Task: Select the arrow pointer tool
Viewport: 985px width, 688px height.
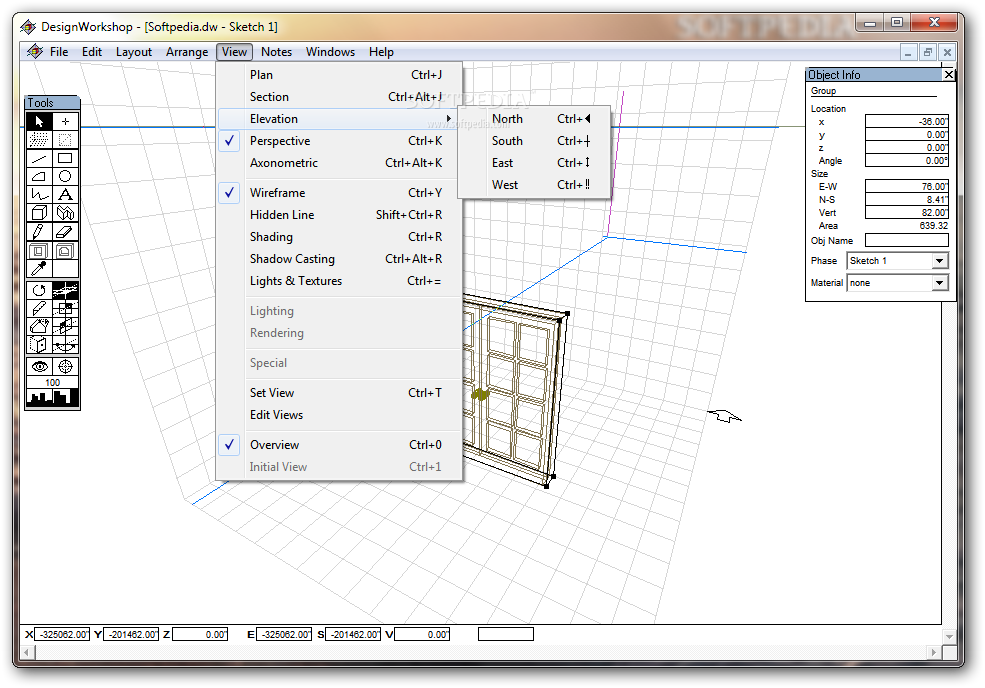Action: [39, 121]
